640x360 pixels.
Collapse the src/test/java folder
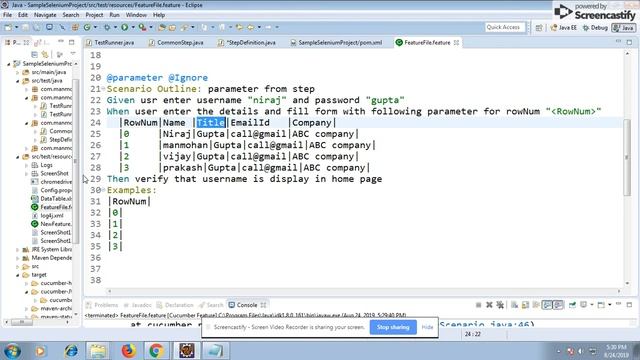tap(18, 81)
